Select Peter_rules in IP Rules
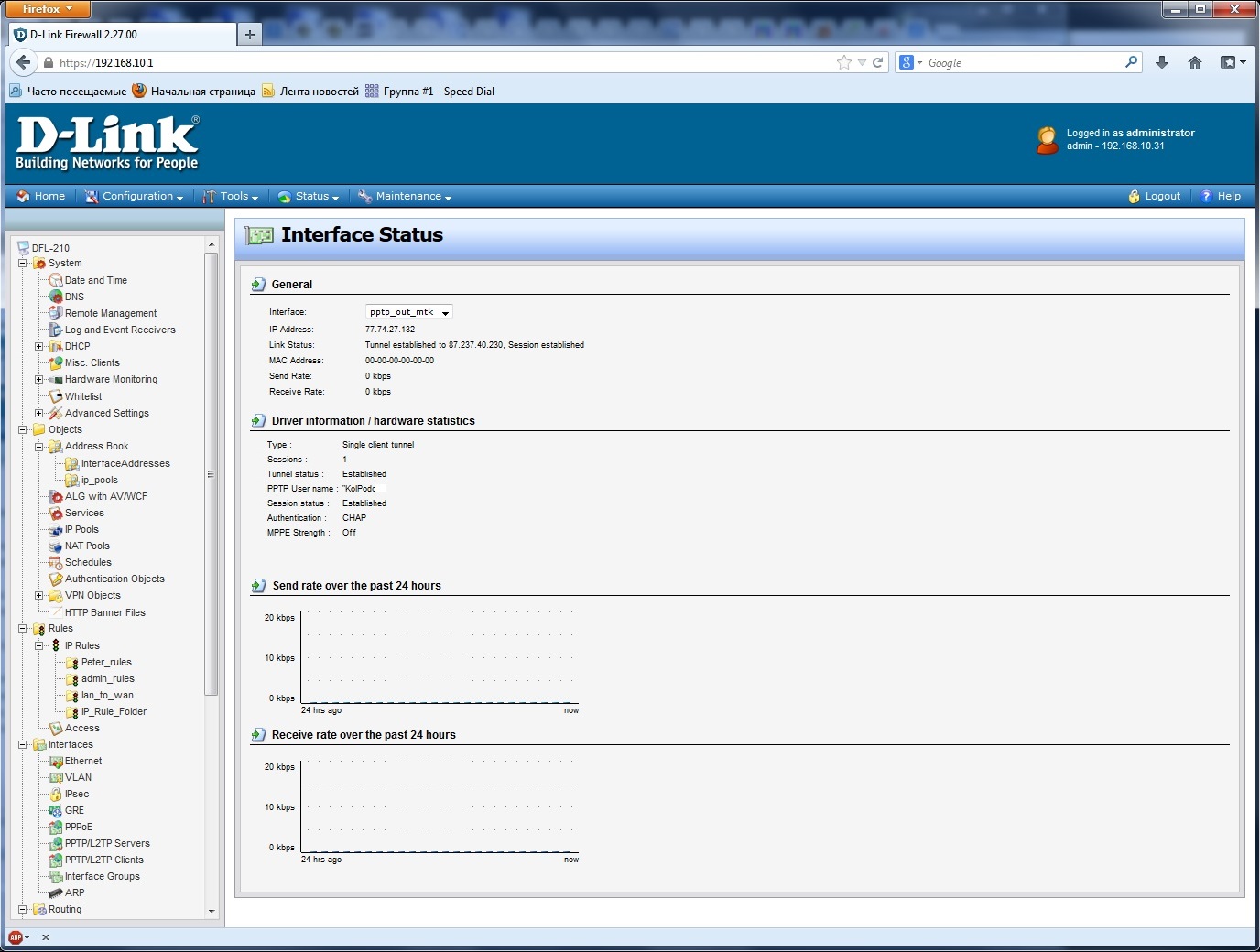Viewport: 1260px width, 952px height. point(106,662)
